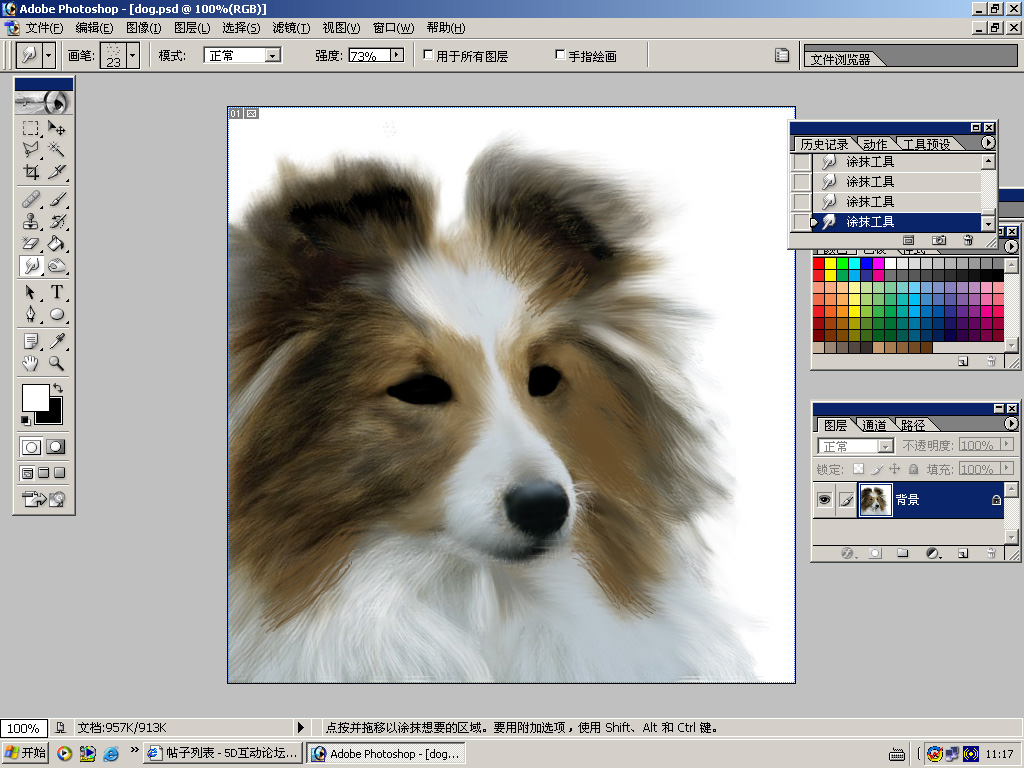Toggle the paintbrush box beside 背景 layer
This screenshot has width=1024, height=768.
click(x=847, y=500)
